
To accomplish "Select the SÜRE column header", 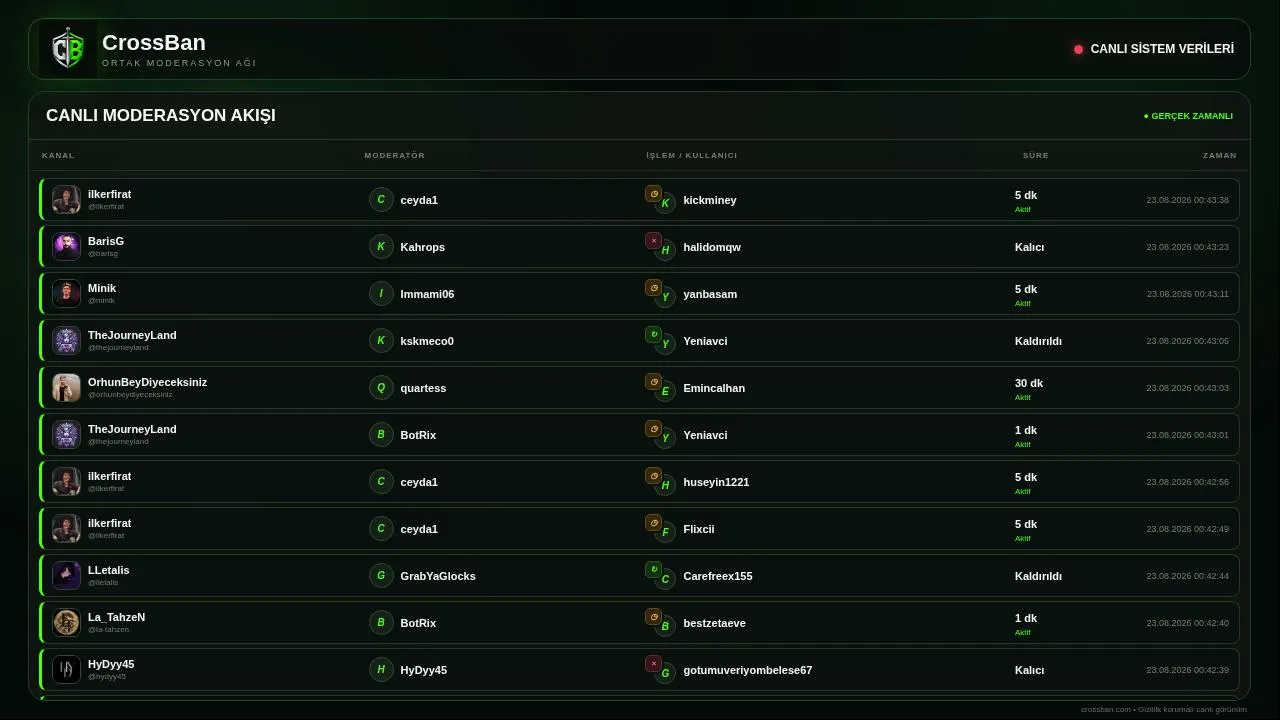I will coord(1036,155).
